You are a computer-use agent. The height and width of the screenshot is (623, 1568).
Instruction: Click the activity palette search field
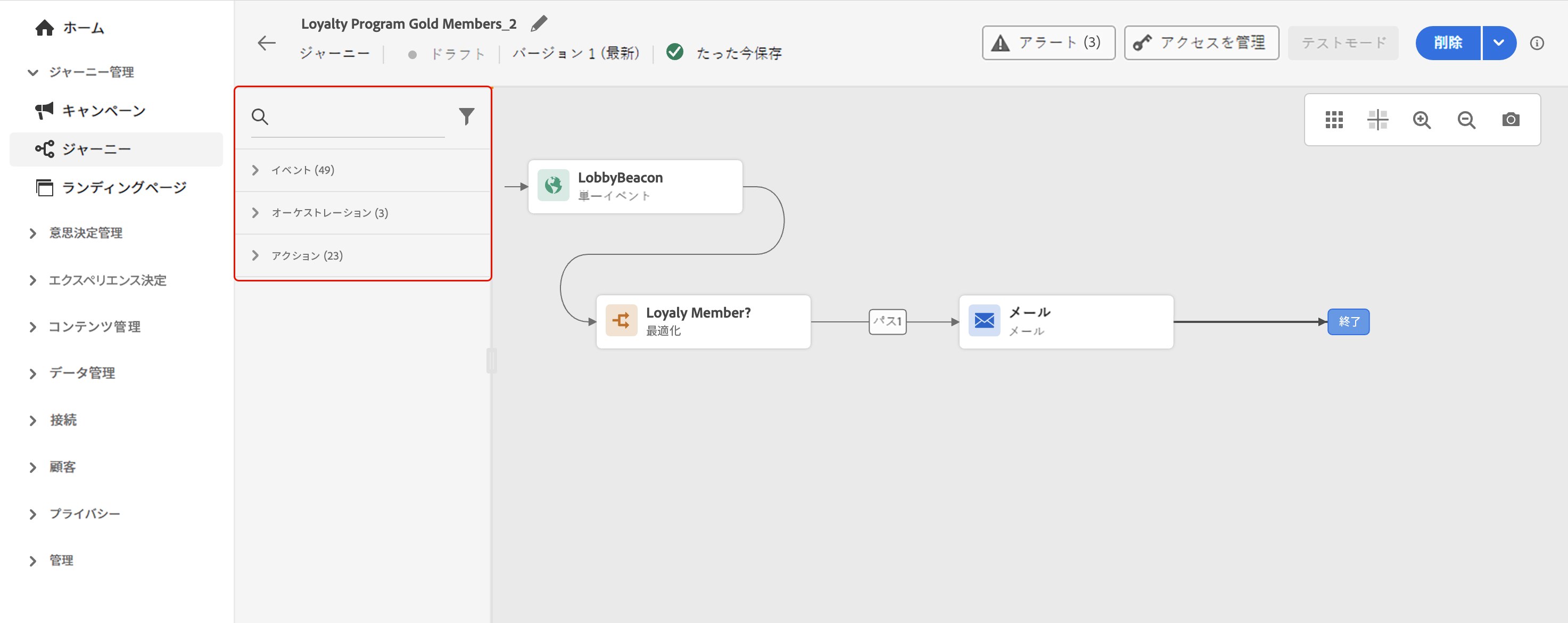pyautogui.click(x=356, y=117)
